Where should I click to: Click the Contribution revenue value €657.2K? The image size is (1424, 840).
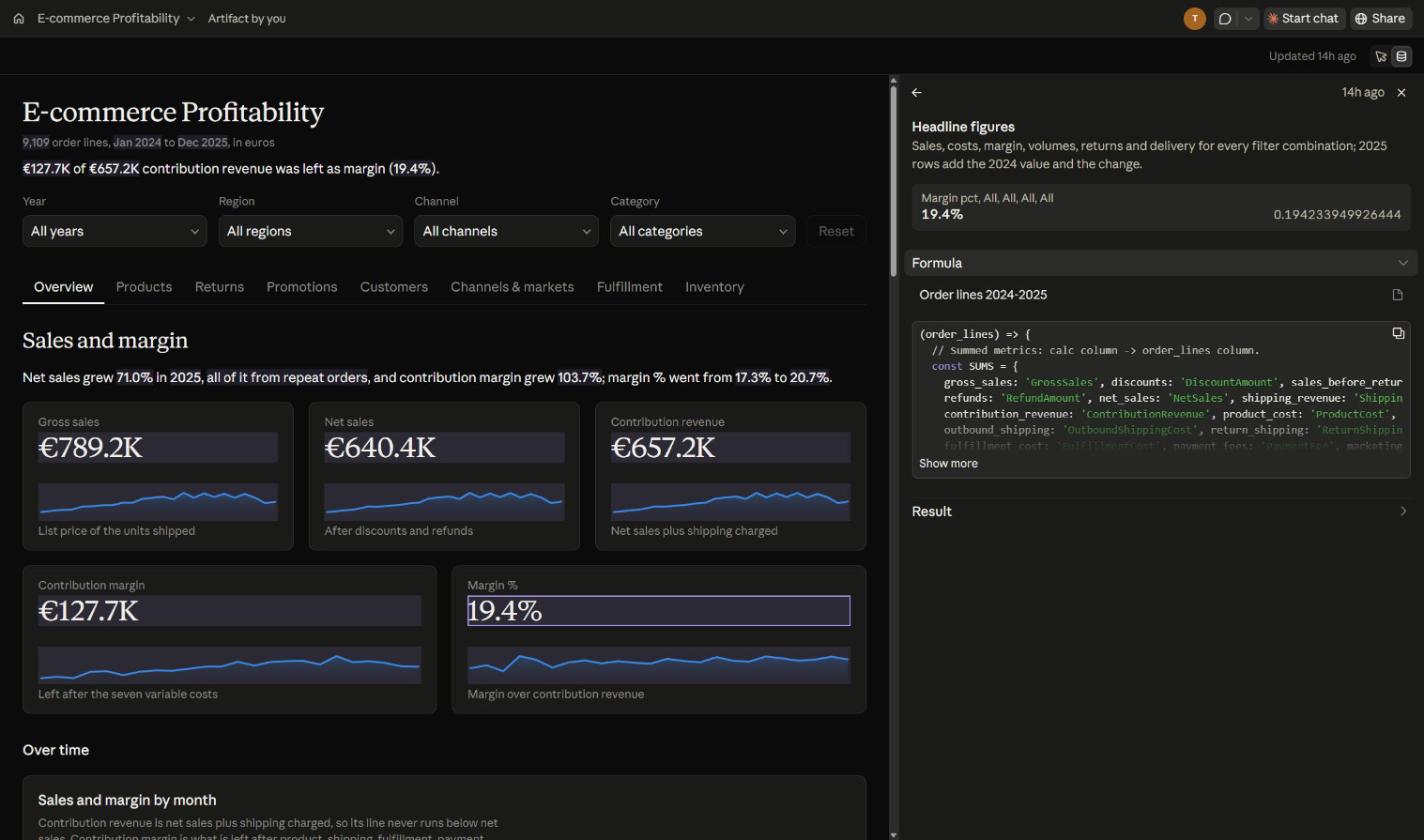click(x=731, y=448)
